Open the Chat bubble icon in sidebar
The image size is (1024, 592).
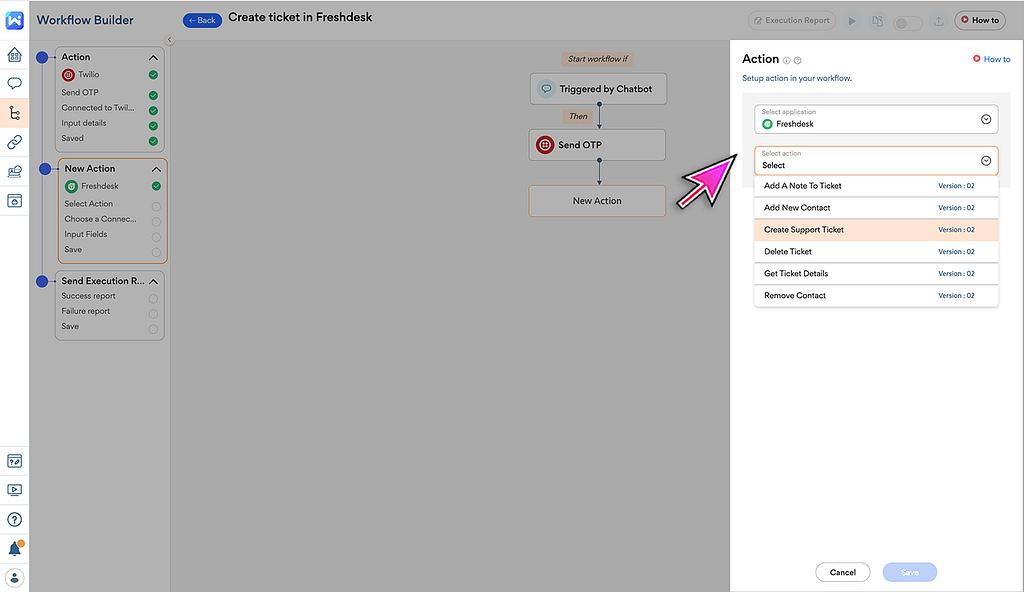(x=14, y=84)
